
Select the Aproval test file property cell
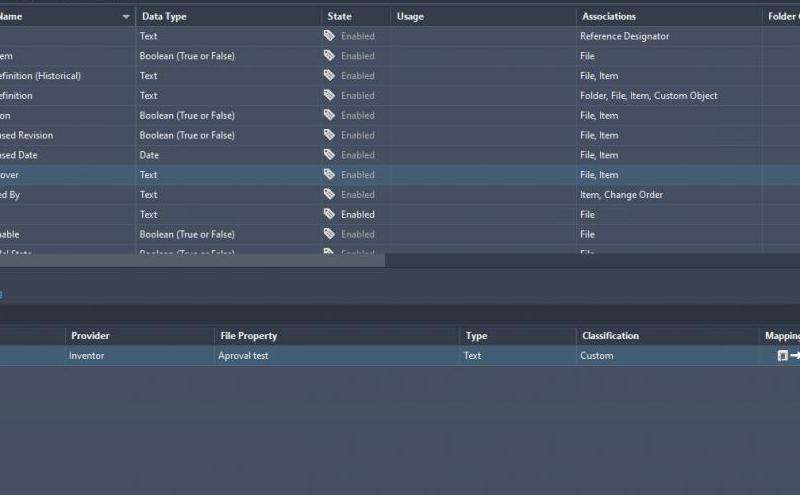(x=244, y=356)
